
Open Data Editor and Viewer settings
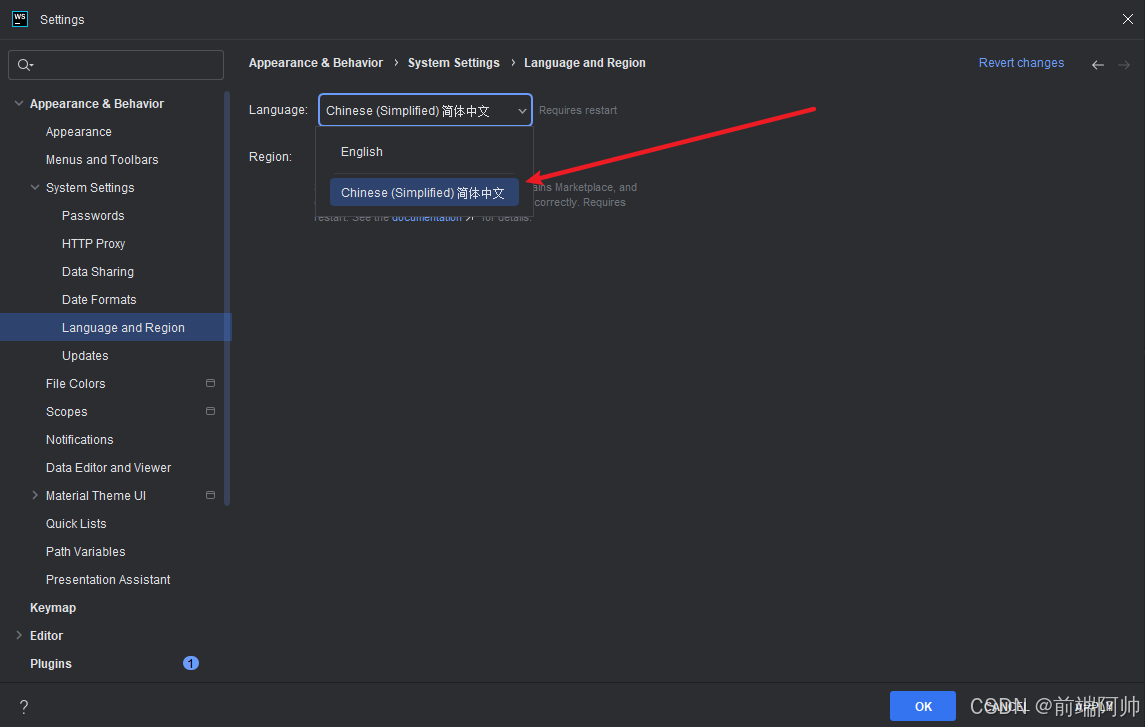tap(108, 467)
